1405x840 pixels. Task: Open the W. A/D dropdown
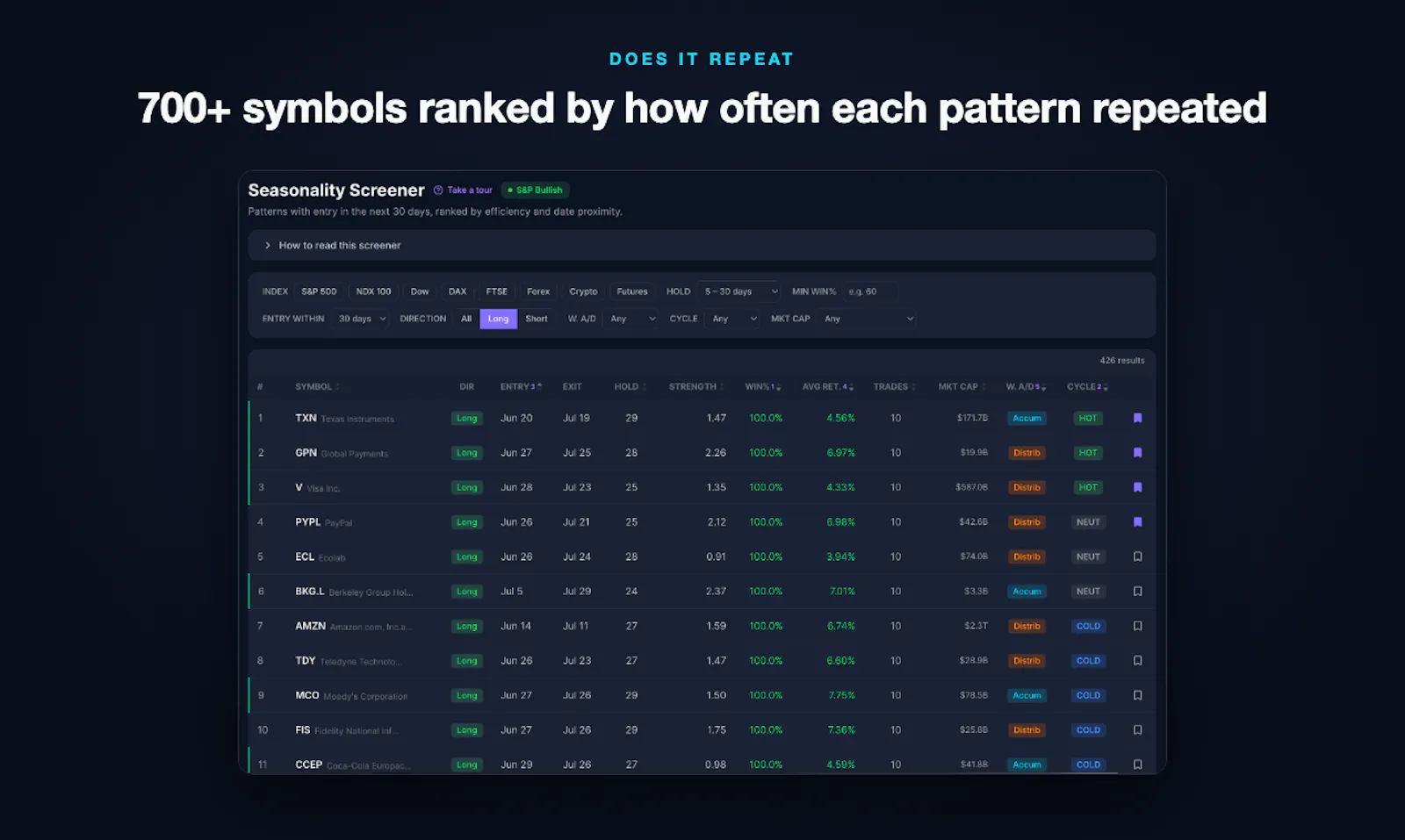(x=631, y=319)
